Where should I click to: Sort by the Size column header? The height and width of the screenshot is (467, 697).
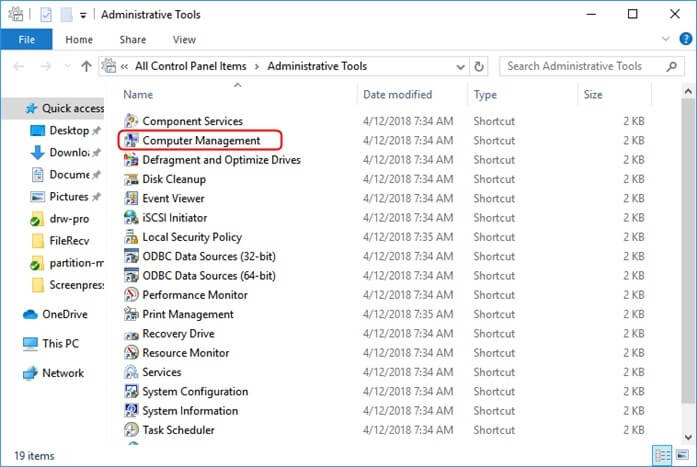tap(615, 94)
